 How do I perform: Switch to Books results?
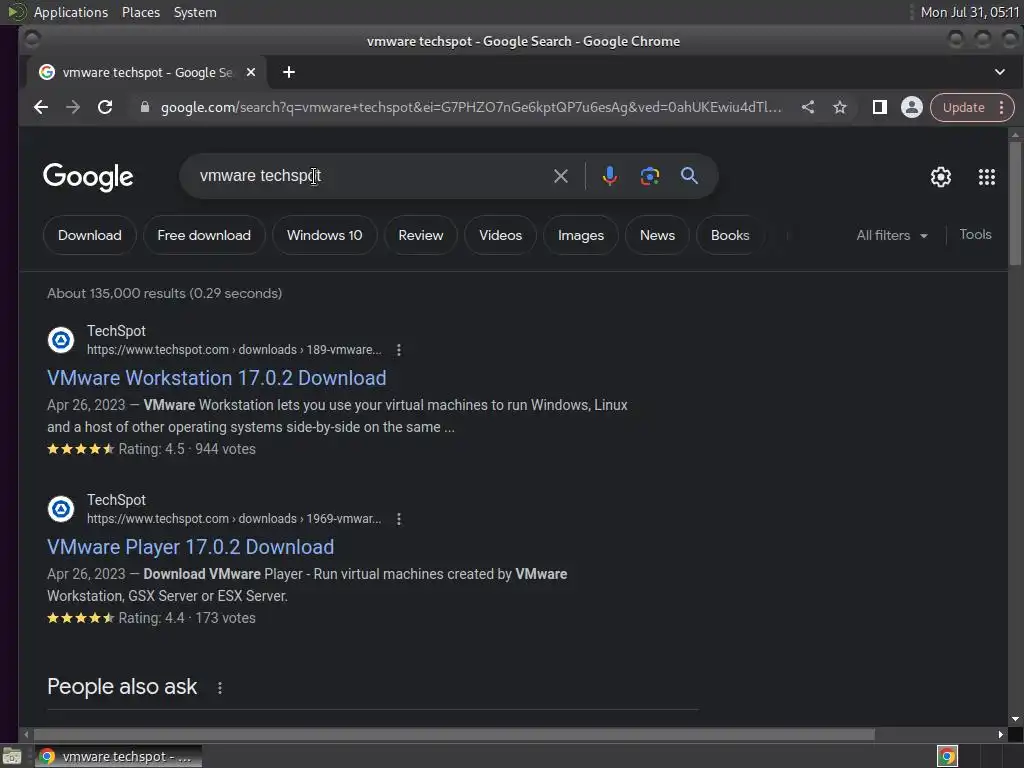[x=729, y=235]
